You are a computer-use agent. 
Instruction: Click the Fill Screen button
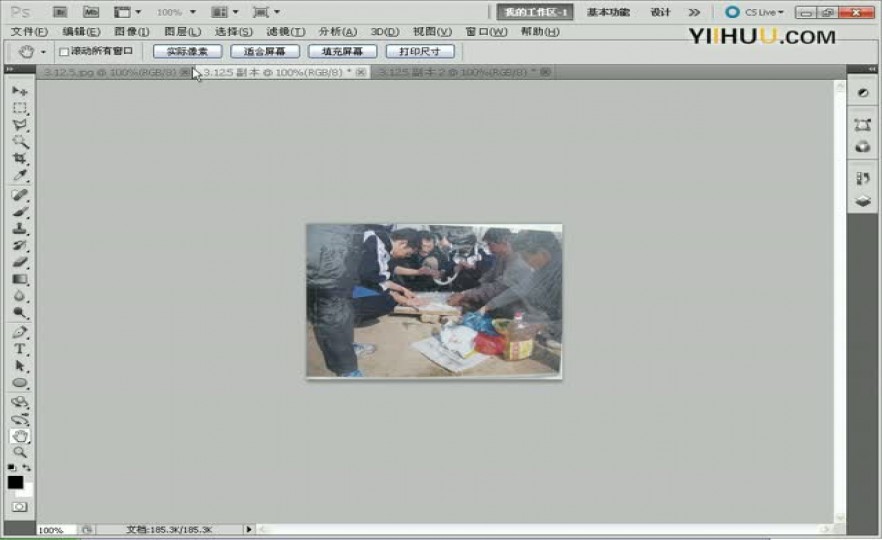(342, 51)
